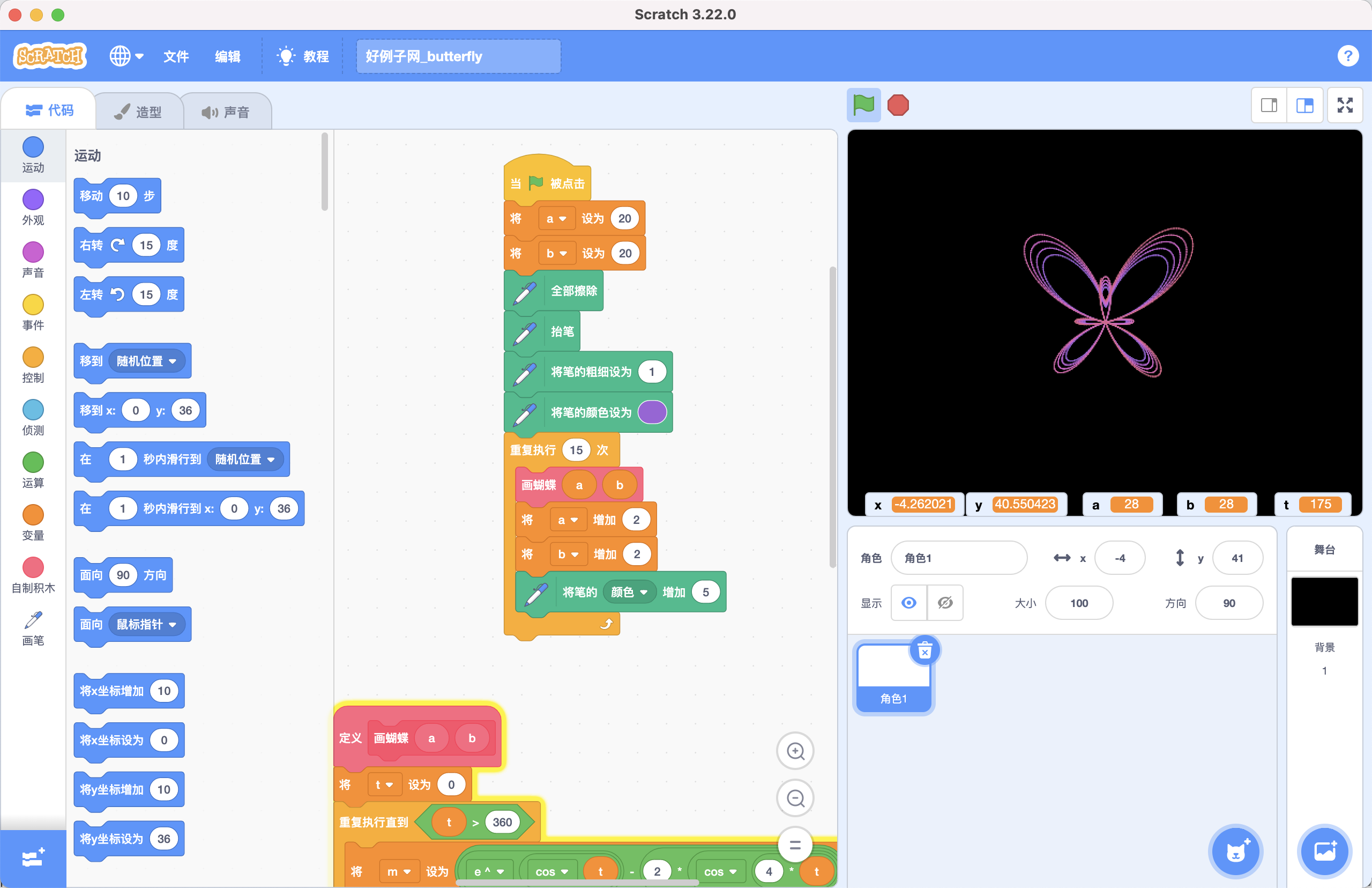This screenshot has height=888, width=1372.
Task: Click the choose a backdrop button
Action: 1325,851
